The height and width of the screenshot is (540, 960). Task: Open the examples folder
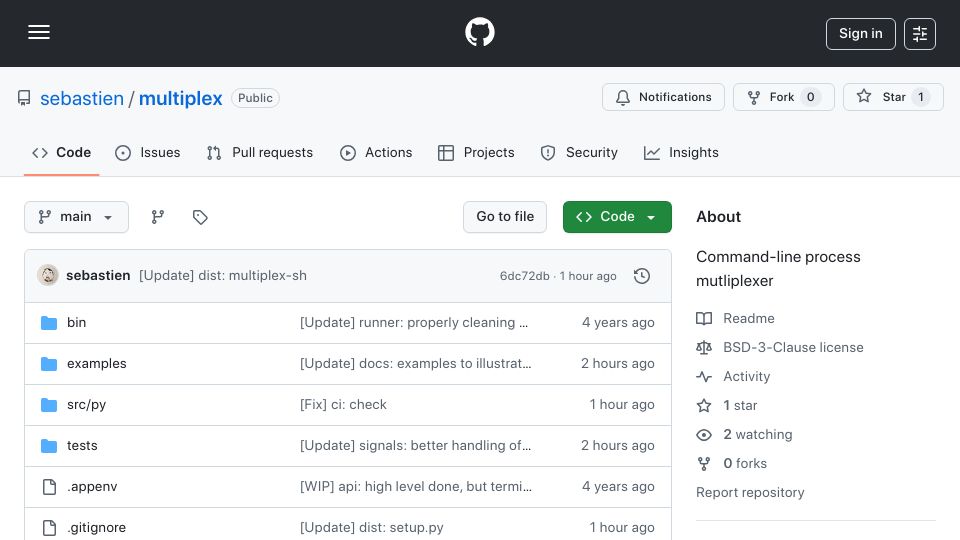click(97, 364)
